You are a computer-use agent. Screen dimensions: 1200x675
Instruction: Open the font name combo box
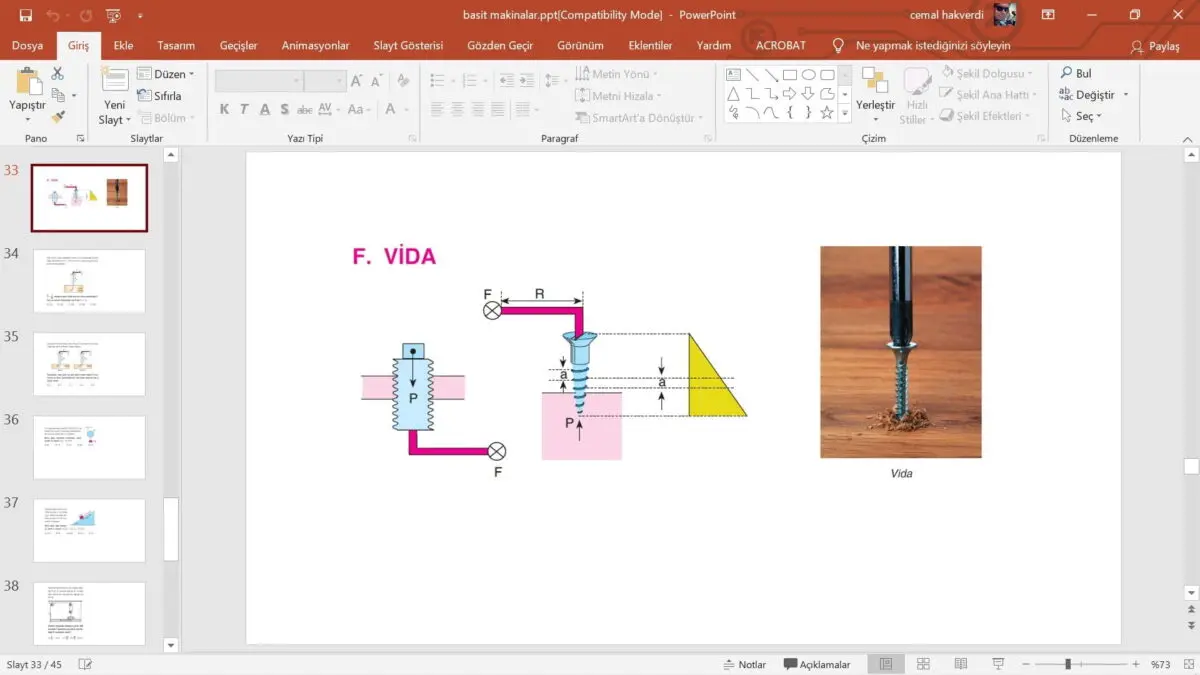pos(259,81)
